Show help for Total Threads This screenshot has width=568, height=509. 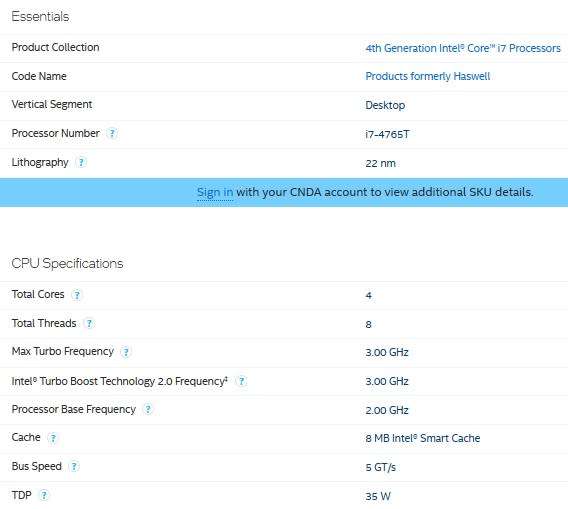click(x=89, y=323)
